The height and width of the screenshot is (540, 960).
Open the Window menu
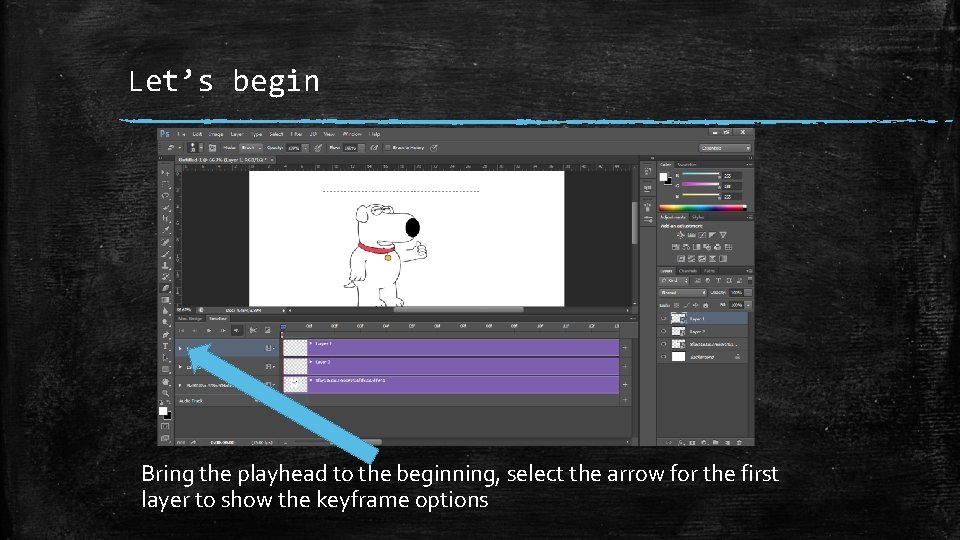pyautogui.click(x=352, y=133)
